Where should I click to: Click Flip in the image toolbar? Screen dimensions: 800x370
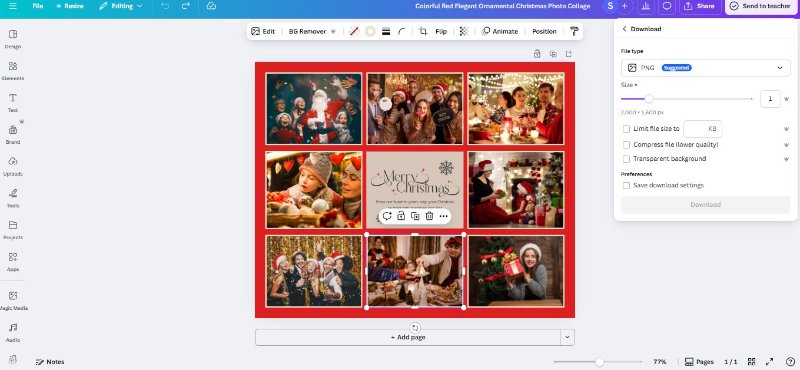click(441, 31)
